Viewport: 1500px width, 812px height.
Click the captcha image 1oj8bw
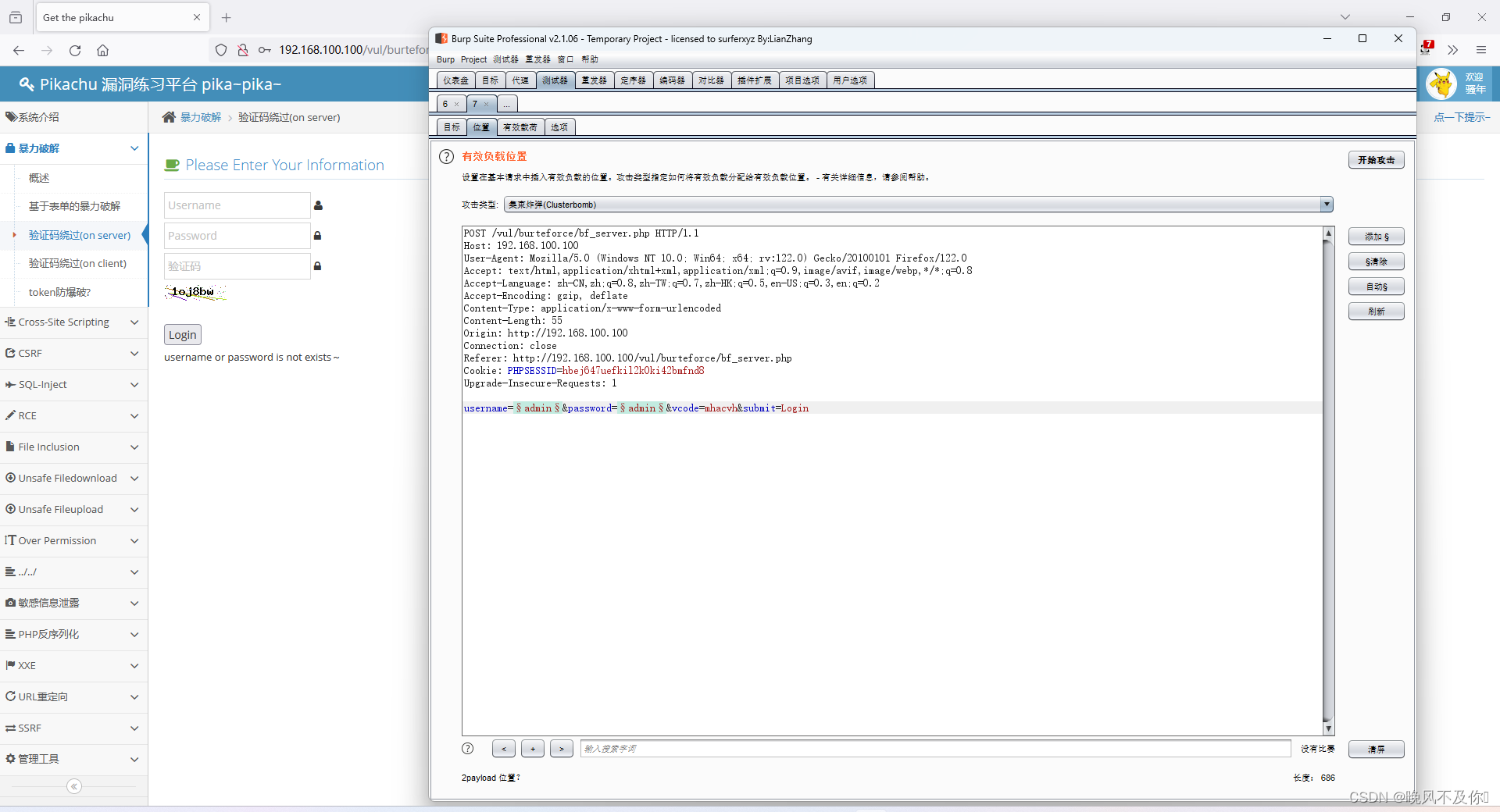[x=195, y=292]
